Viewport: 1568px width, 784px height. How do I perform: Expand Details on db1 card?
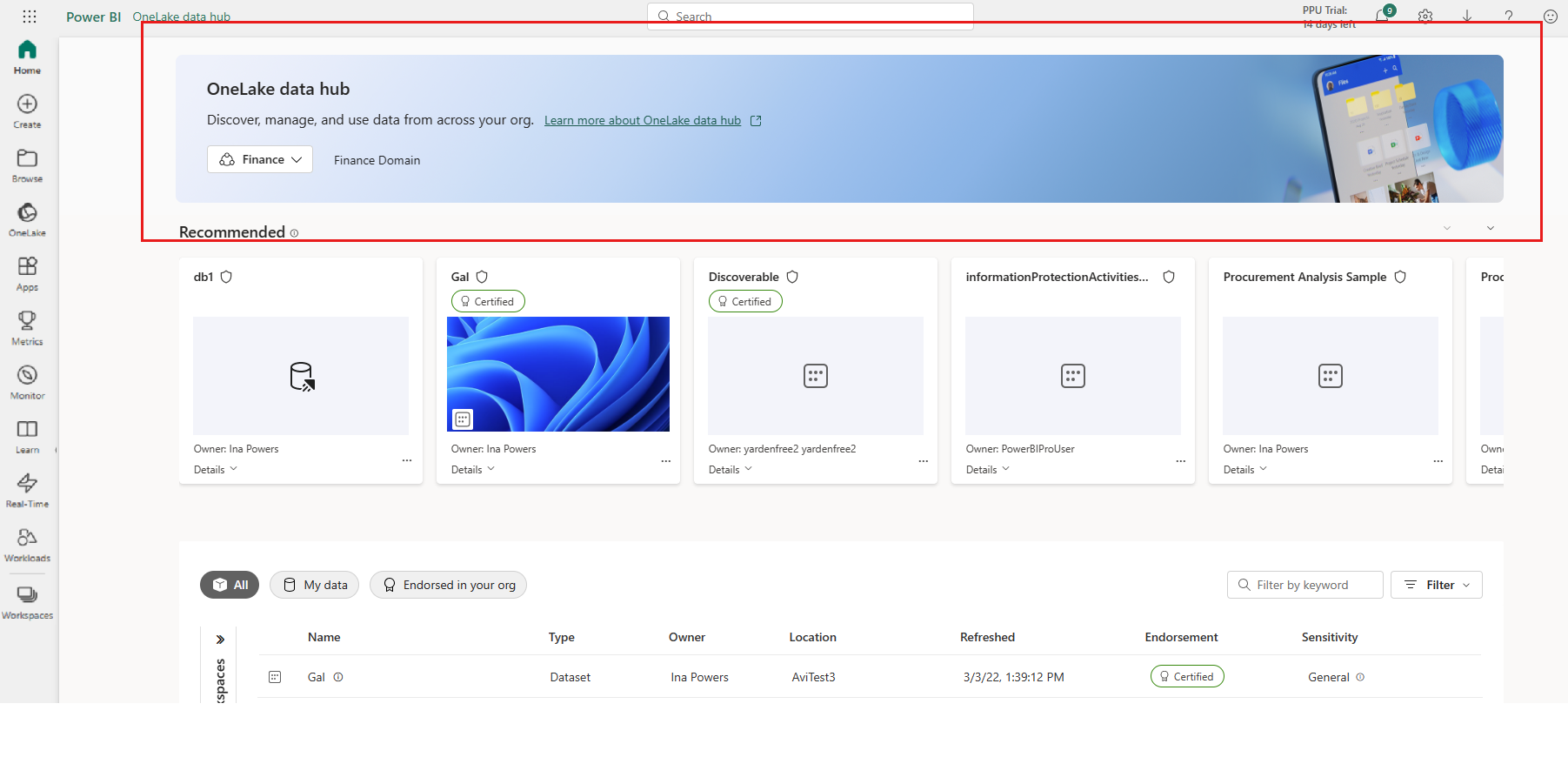click(215, 469)
